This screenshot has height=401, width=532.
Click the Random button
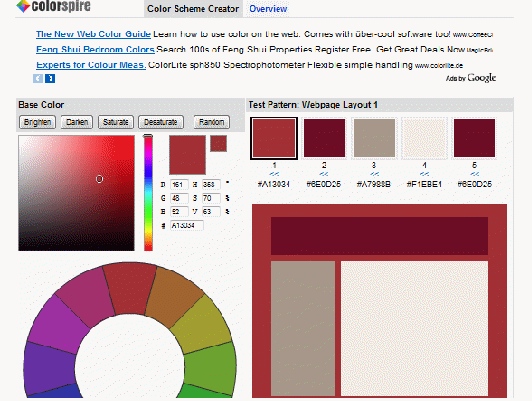[x=211, y=122]
